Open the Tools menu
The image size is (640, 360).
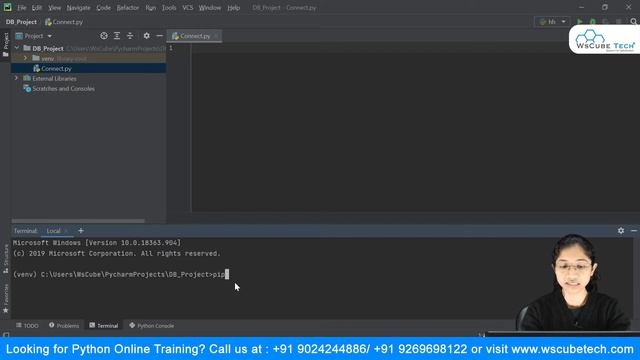[169, 8]
